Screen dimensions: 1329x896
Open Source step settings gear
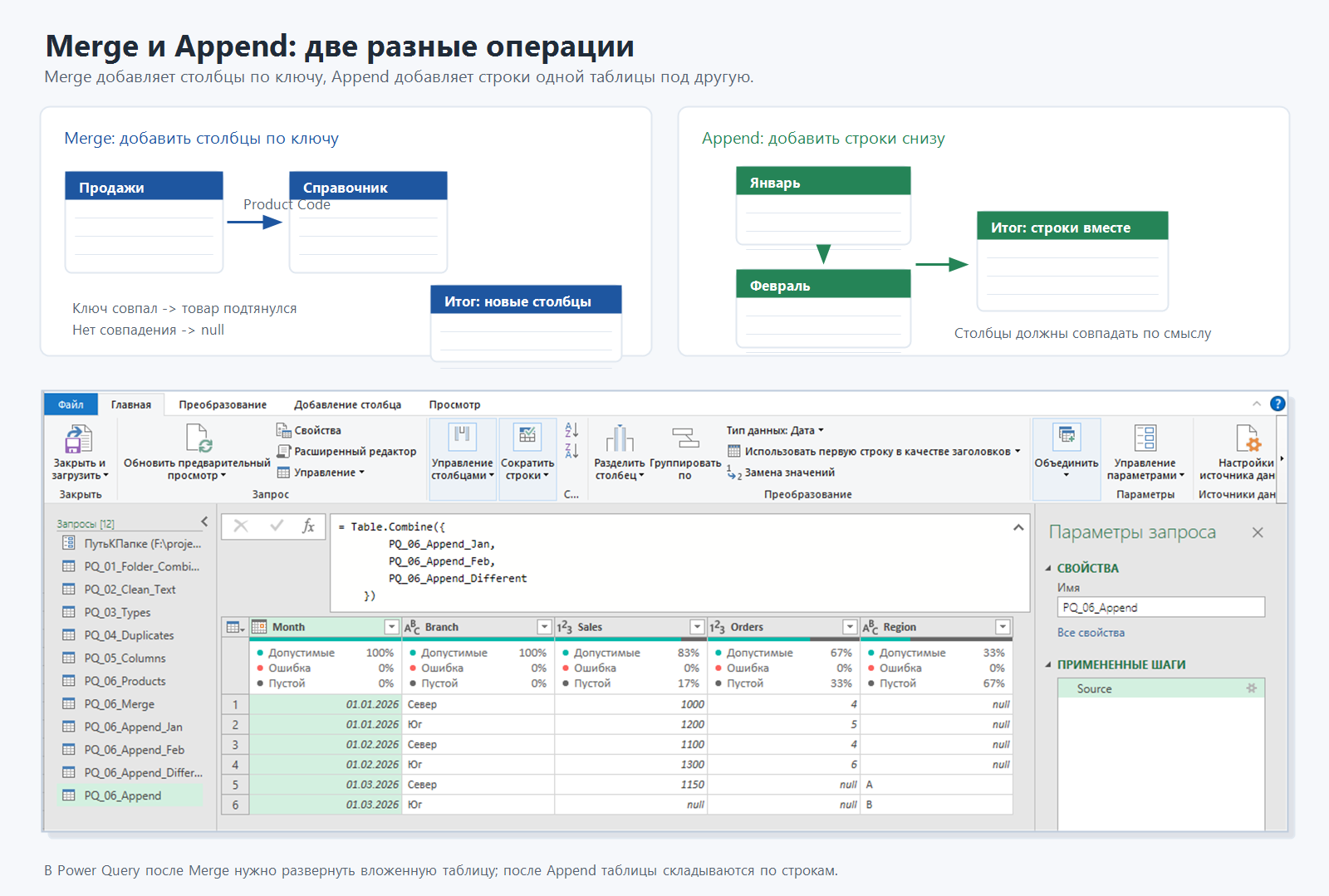1252,688
